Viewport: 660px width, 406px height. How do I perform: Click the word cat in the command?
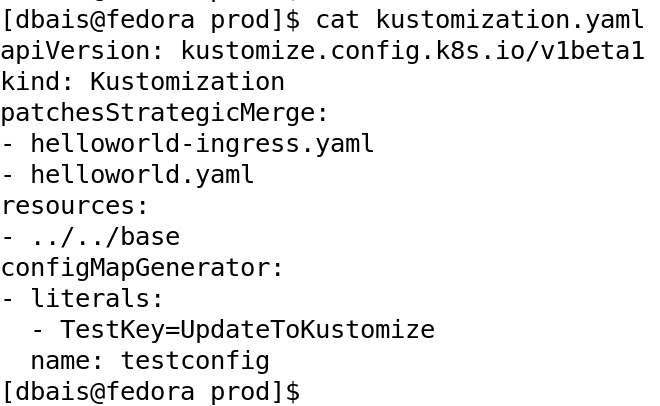coord(337,19)
